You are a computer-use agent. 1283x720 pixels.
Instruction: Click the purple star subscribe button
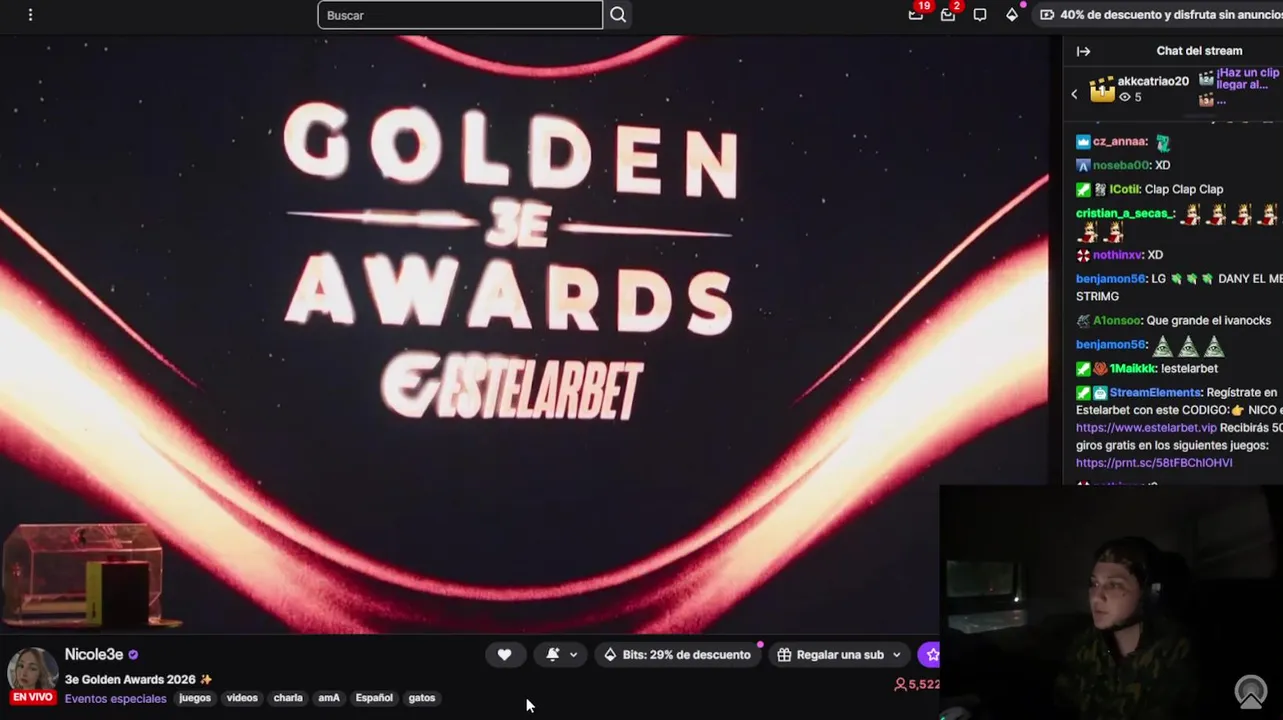pos(930,655)
